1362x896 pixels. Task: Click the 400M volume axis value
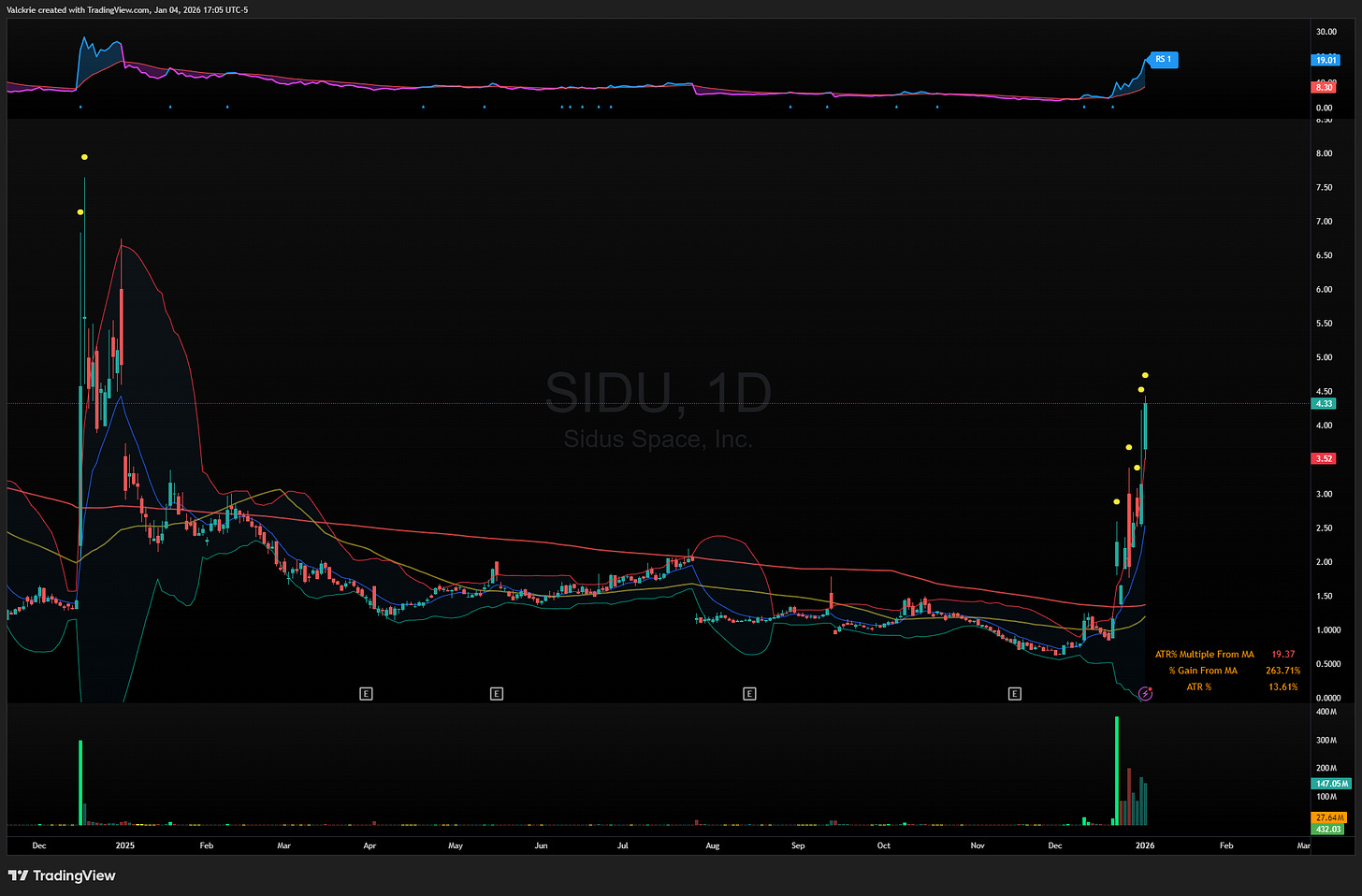coord(1326,712)
